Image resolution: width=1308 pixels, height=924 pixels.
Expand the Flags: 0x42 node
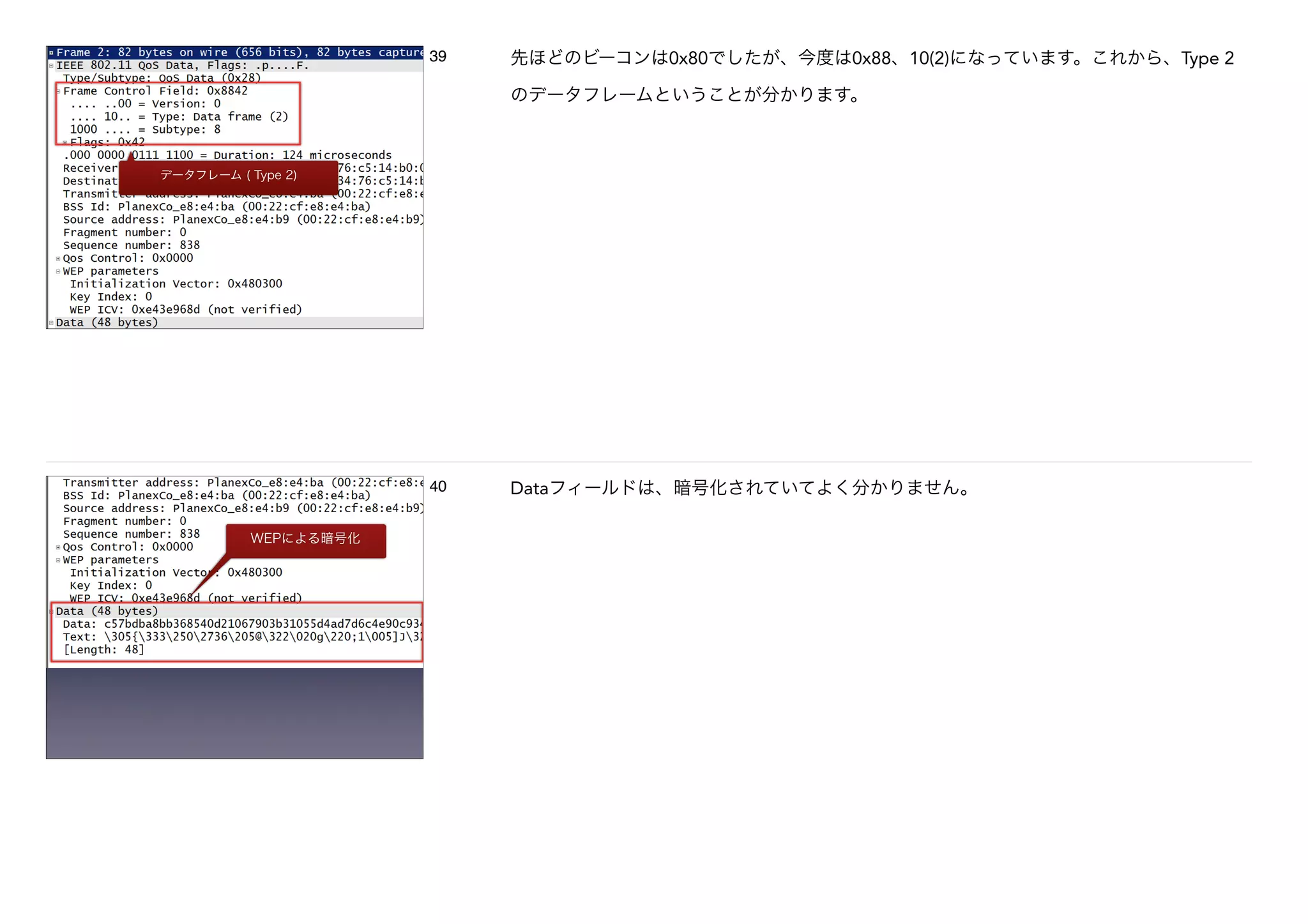65,142
